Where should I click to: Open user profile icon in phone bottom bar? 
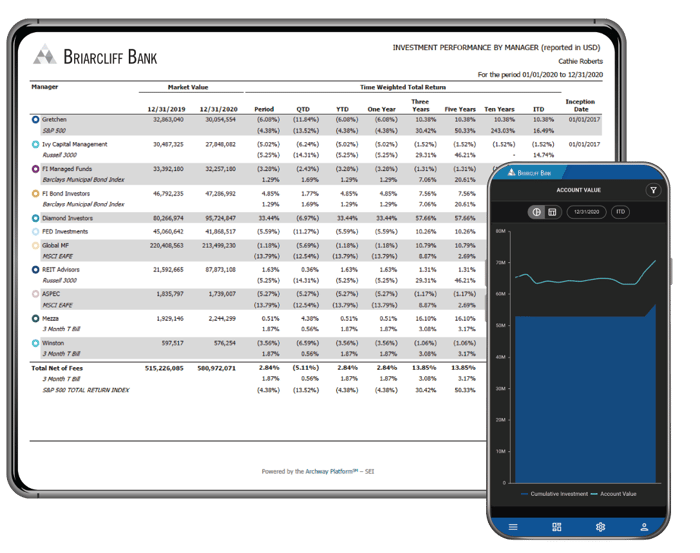tap(644, 527)
